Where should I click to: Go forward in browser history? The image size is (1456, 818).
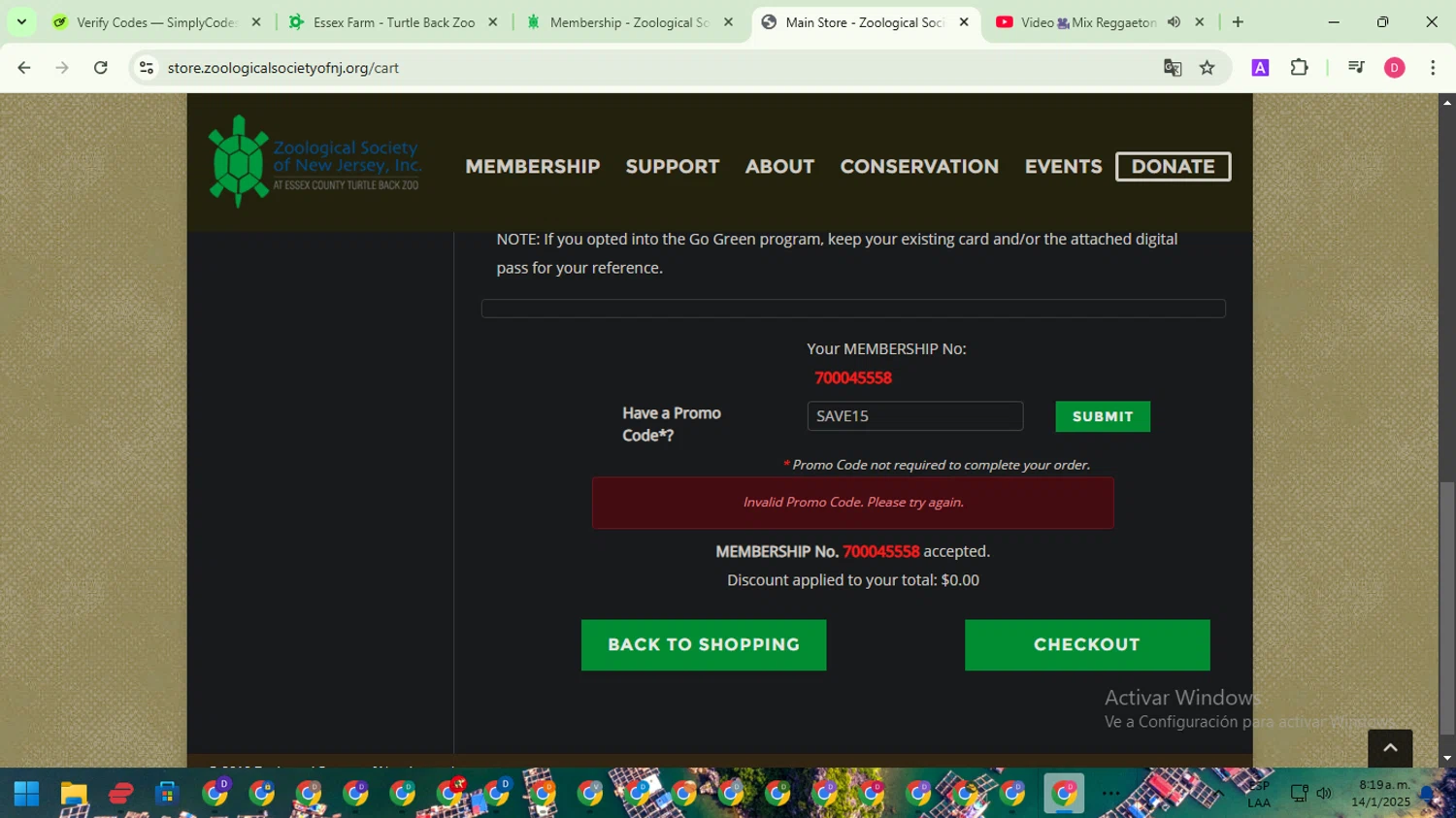(x=62, y=68)
